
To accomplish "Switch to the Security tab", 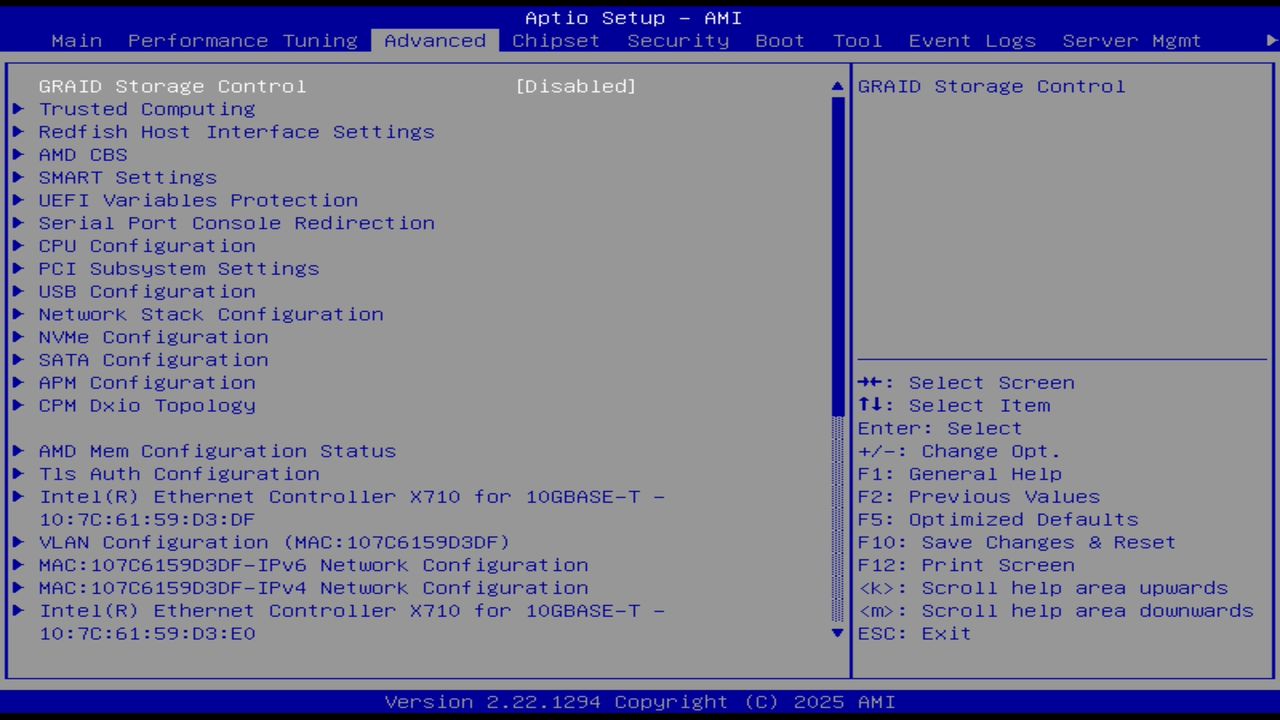I will click(x=677, y=40).
